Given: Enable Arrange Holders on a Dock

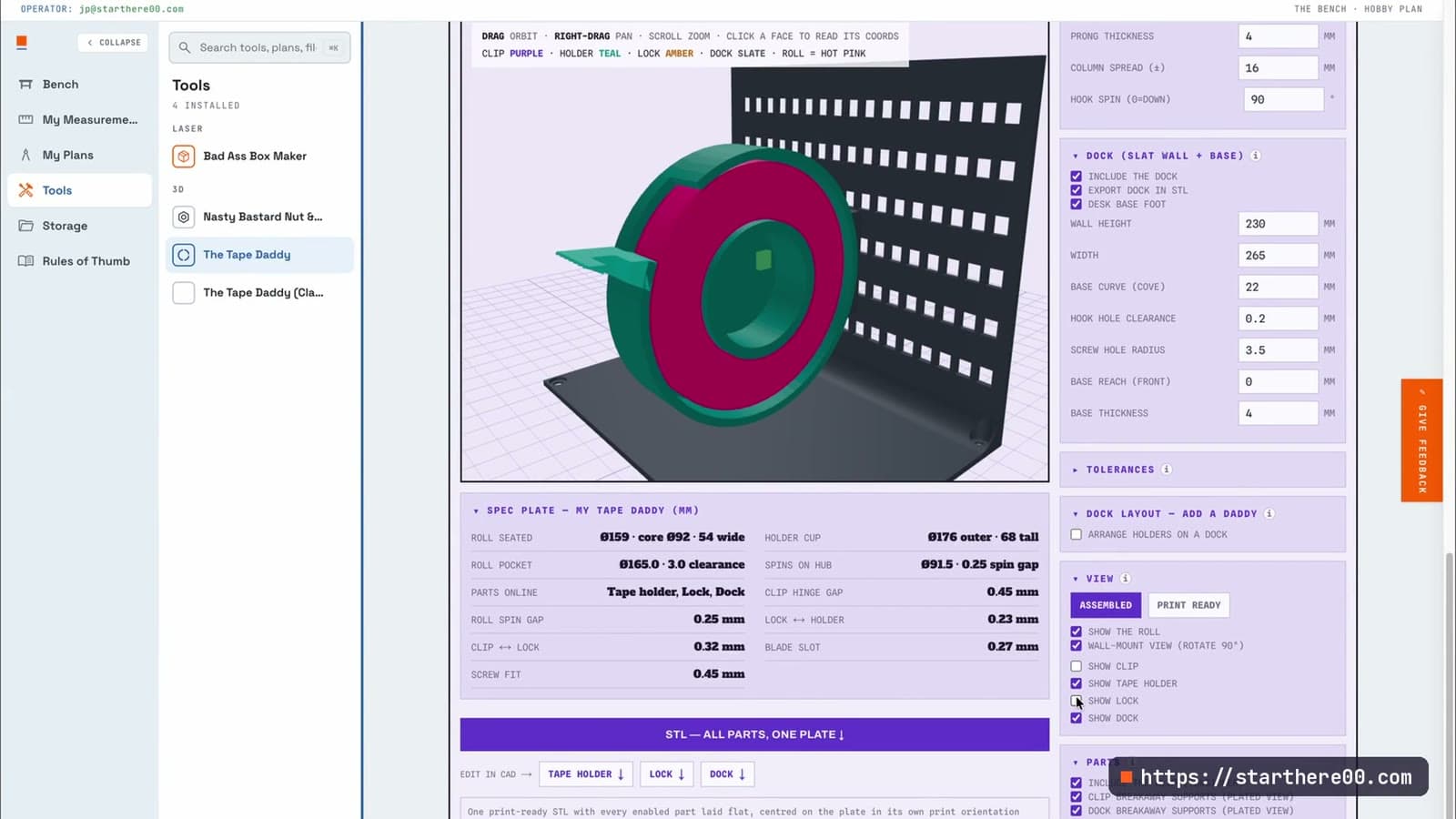Looking at the screenshot, I should (1077, 534).
